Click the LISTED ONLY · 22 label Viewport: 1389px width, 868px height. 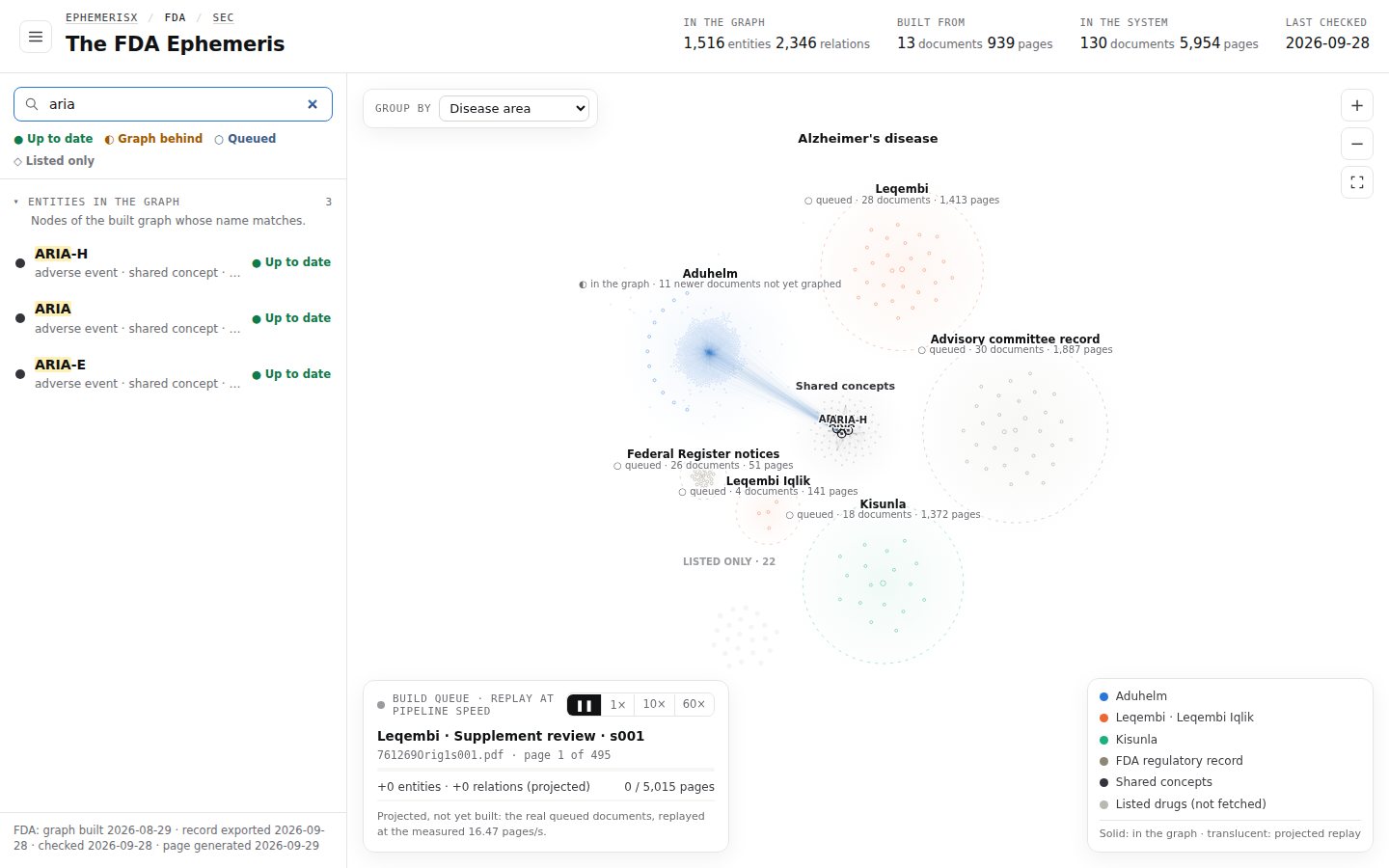(729, 561)
